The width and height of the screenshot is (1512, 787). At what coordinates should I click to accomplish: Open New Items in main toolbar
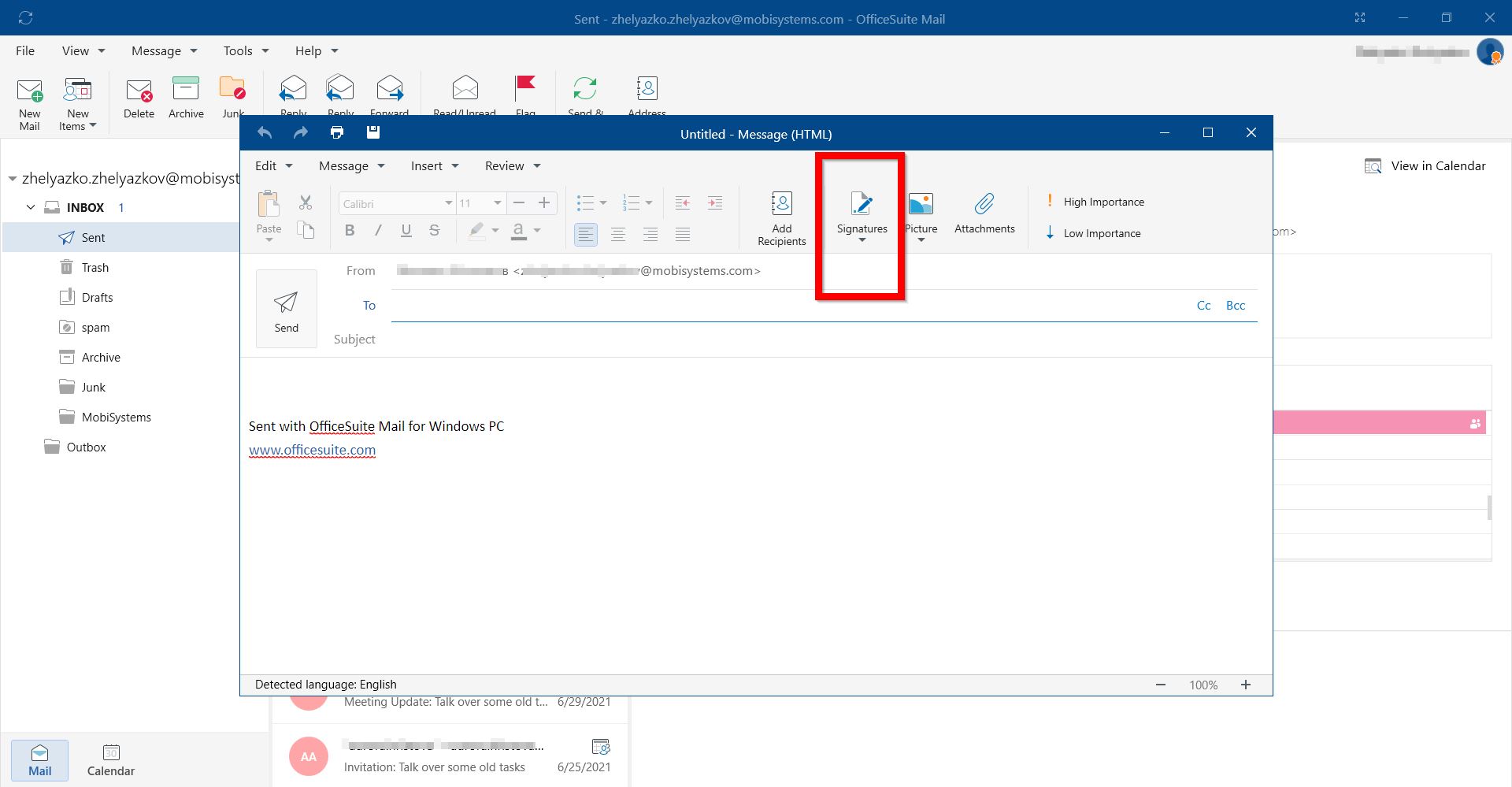[77, 104]
